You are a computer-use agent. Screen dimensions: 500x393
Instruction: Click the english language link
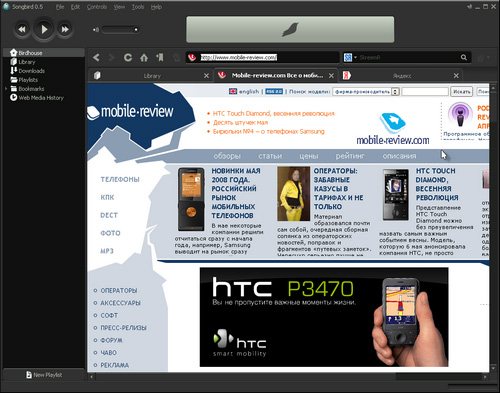[249, 91]
